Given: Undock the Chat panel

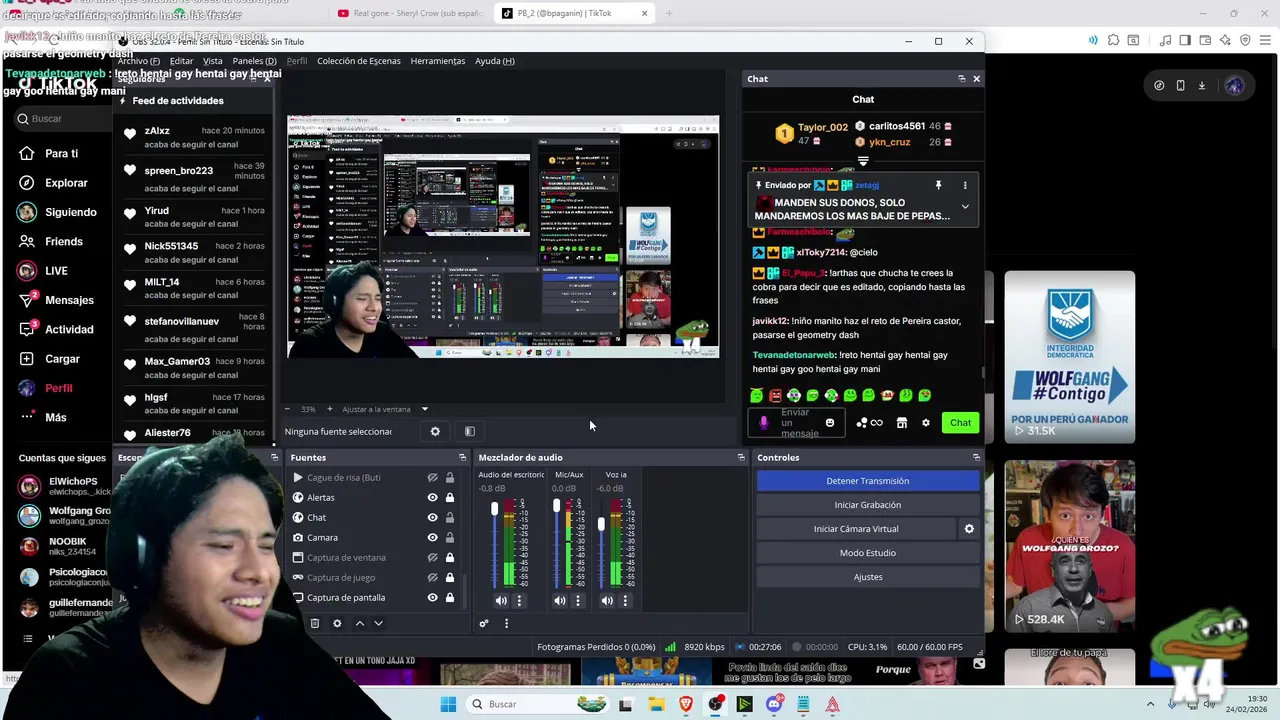Looking at the screenshot, I should click(x=962, y=79).
